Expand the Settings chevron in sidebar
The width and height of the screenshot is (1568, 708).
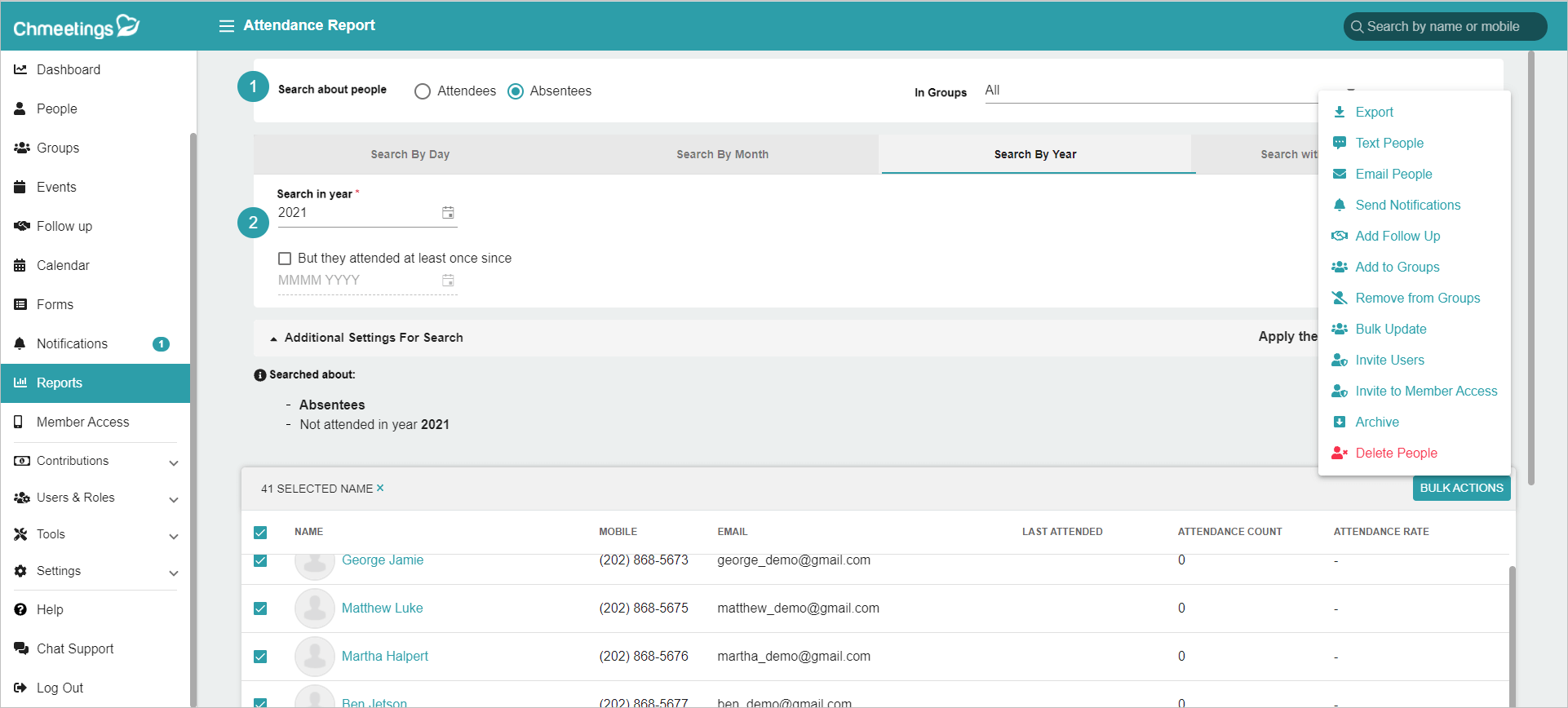[x=174, y=573]
